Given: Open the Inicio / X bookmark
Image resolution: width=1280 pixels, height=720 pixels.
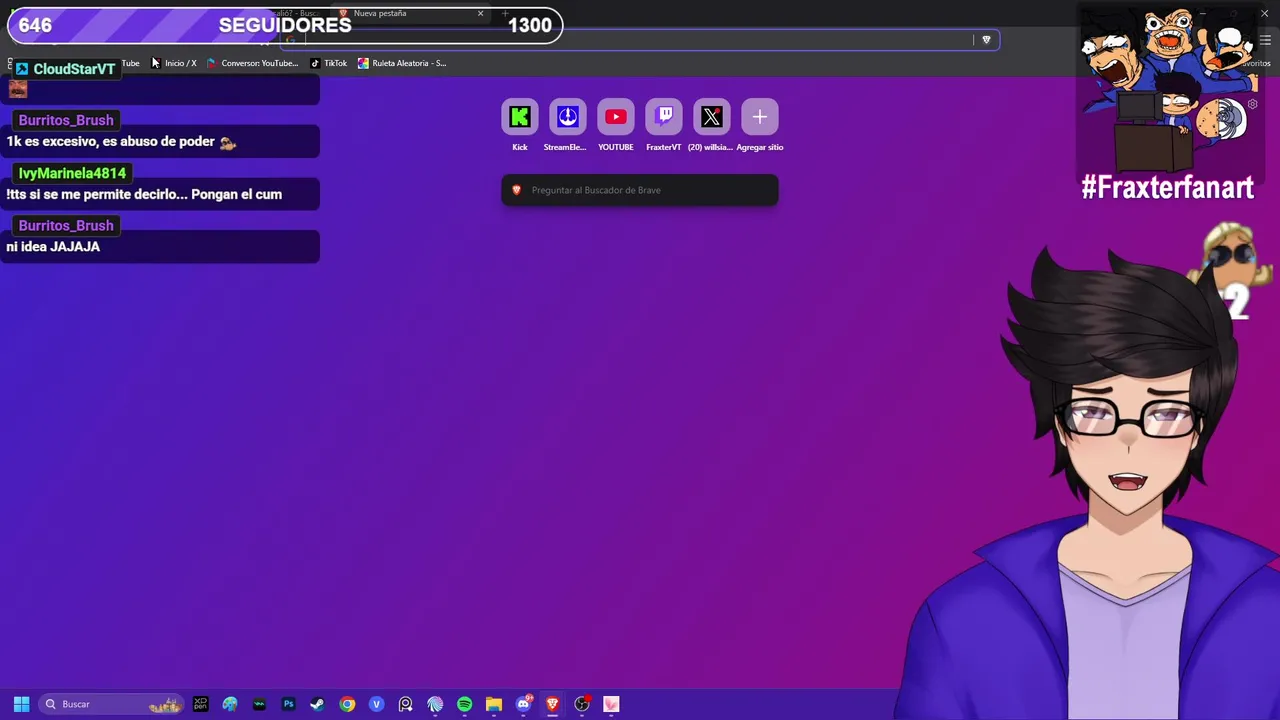Looking at the screenshot, I should (174, 63).
